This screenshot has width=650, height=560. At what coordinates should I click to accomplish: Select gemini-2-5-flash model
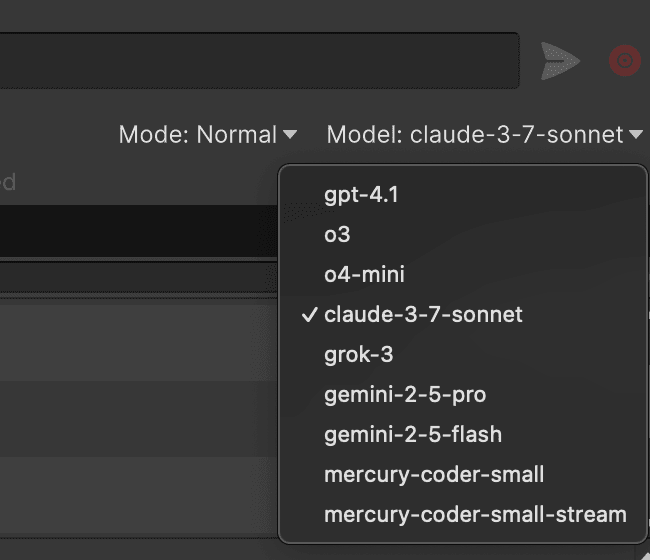(x=413, y=434)
